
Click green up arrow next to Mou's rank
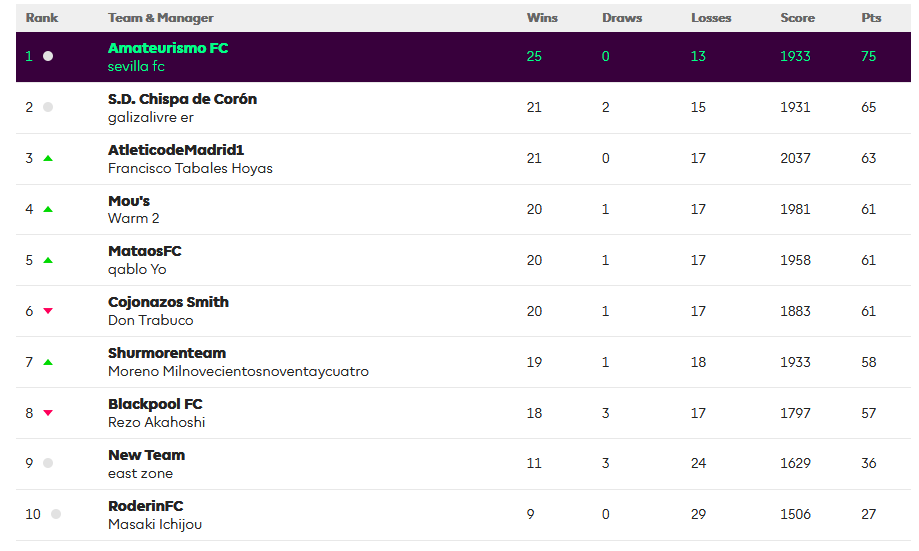tap(48, 209)
